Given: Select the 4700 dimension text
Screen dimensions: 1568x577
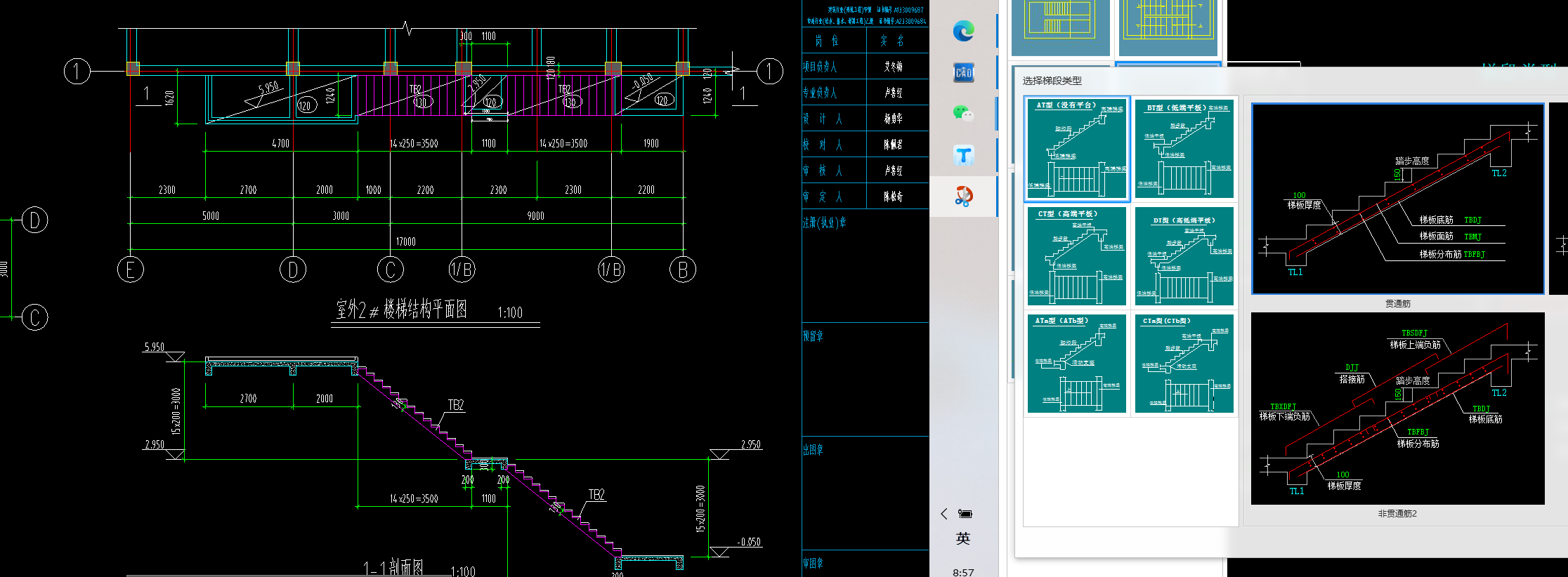Looking at the screenshot, I should click(x=281, y=143).
